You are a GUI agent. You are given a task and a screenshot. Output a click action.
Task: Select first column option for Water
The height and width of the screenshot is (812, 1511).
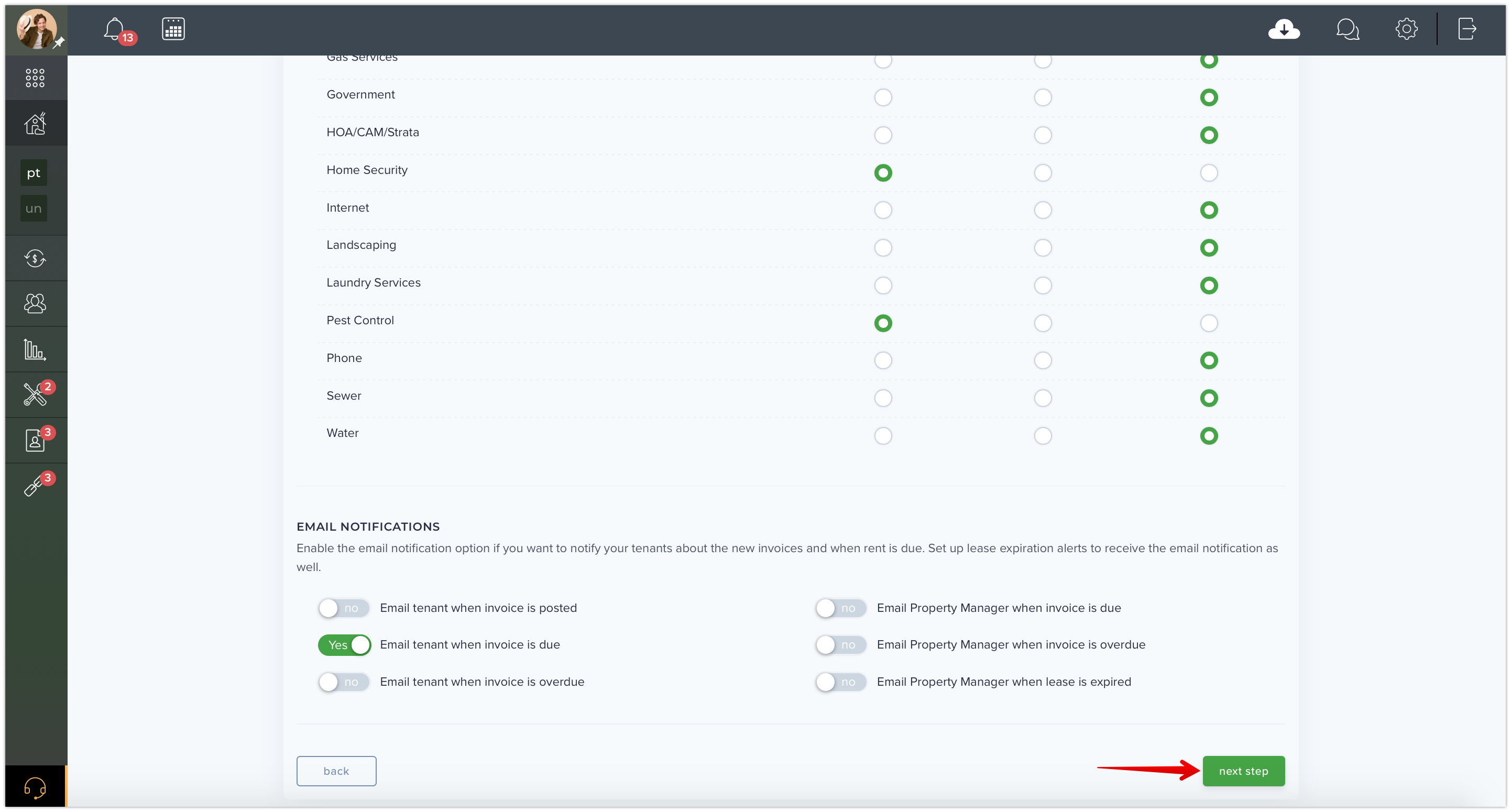tap(883, 435)
